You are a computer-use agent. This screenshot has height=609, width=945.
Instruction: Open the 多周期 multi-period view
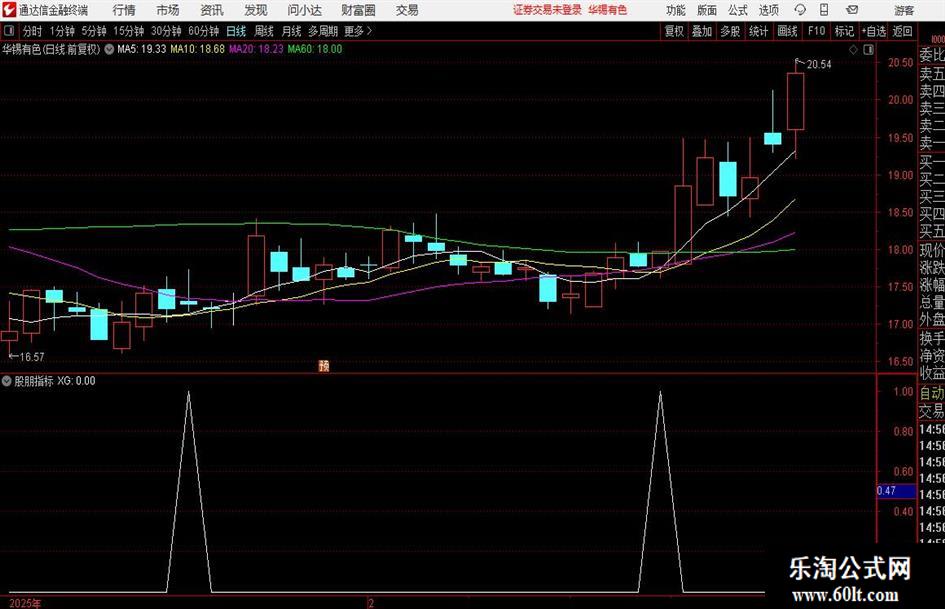coord(323,31)
